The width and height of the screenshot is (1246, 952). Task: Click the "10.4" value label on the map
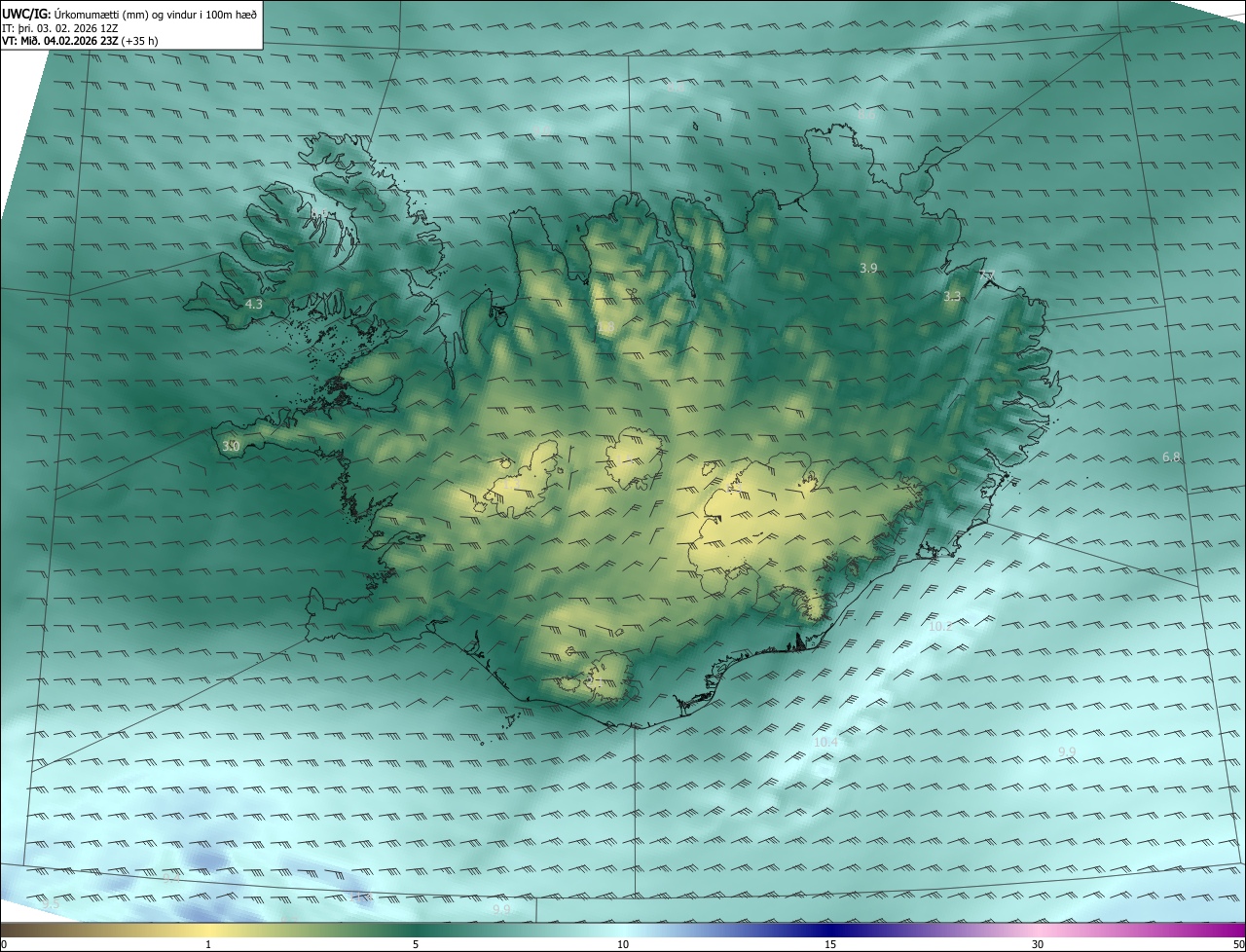click(x=825, y=742)
